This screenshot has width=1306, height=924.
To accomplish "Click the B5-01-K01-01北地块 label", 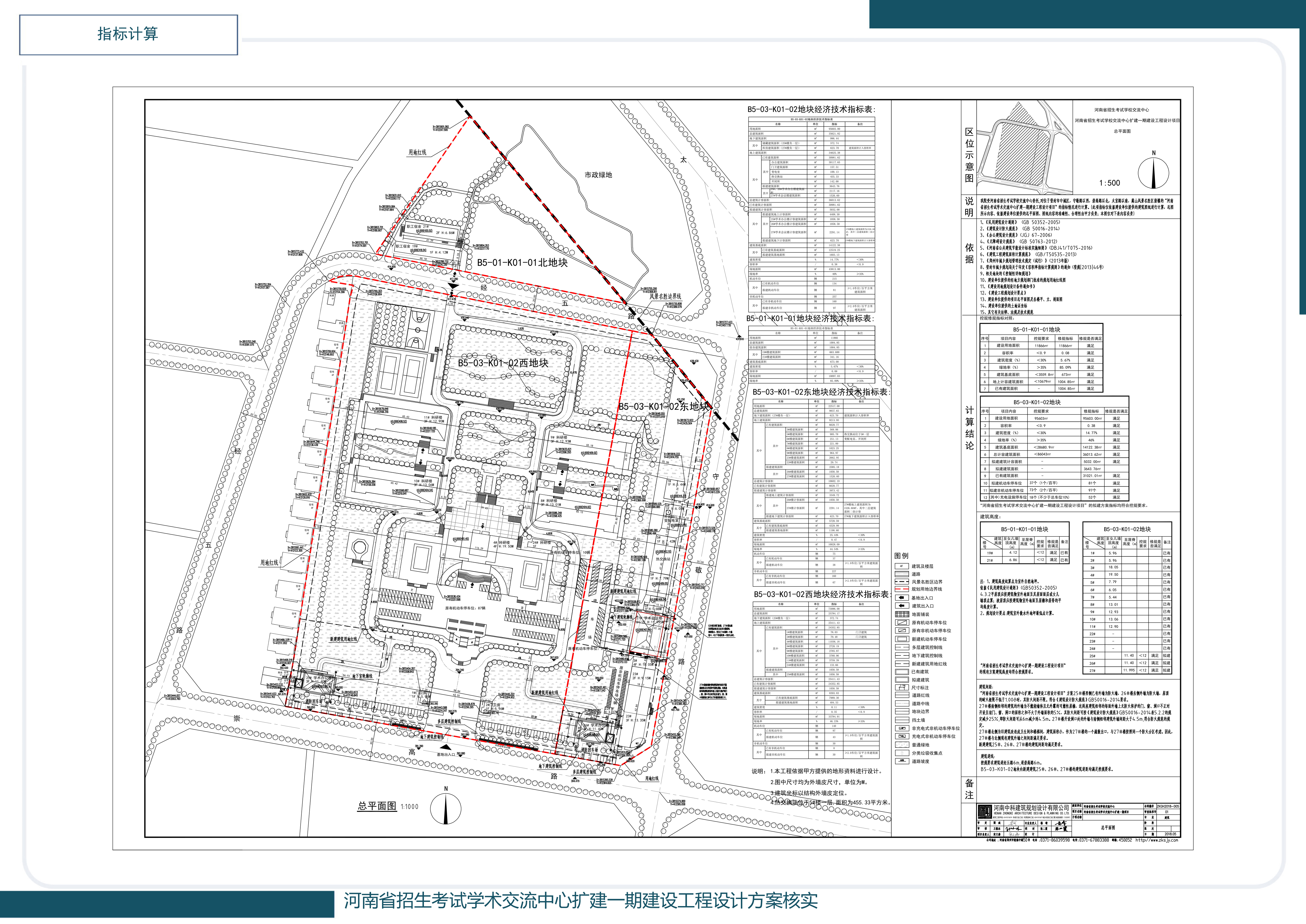I will point(522,263).
